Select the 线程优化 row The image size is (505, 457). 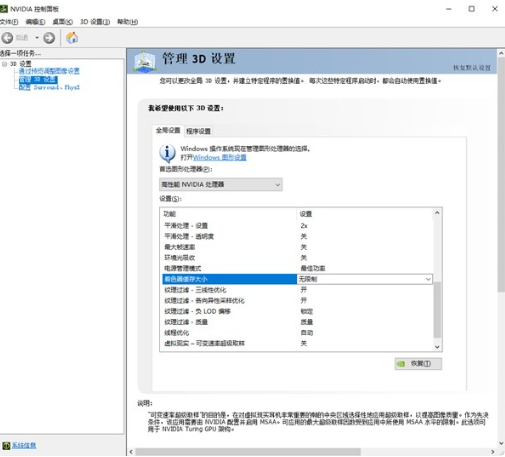tap(298, 333)
